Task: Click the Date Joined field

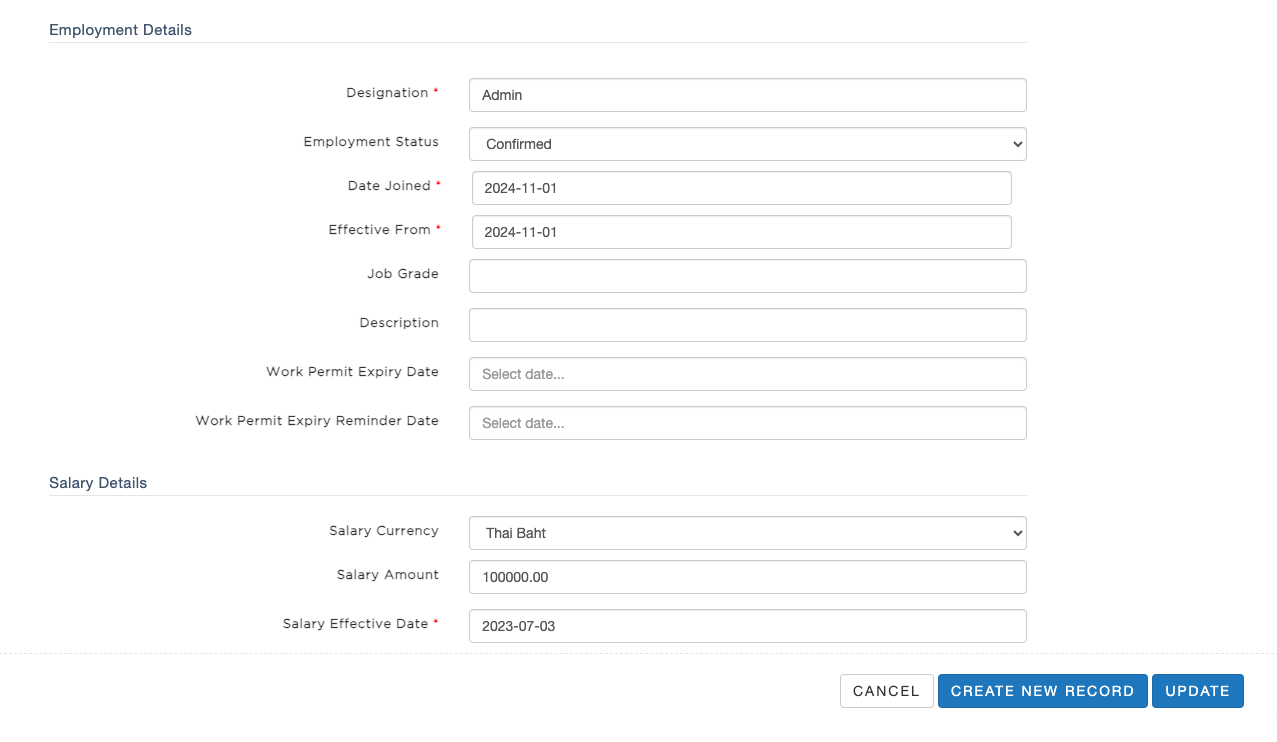Action: pos(741,188)
